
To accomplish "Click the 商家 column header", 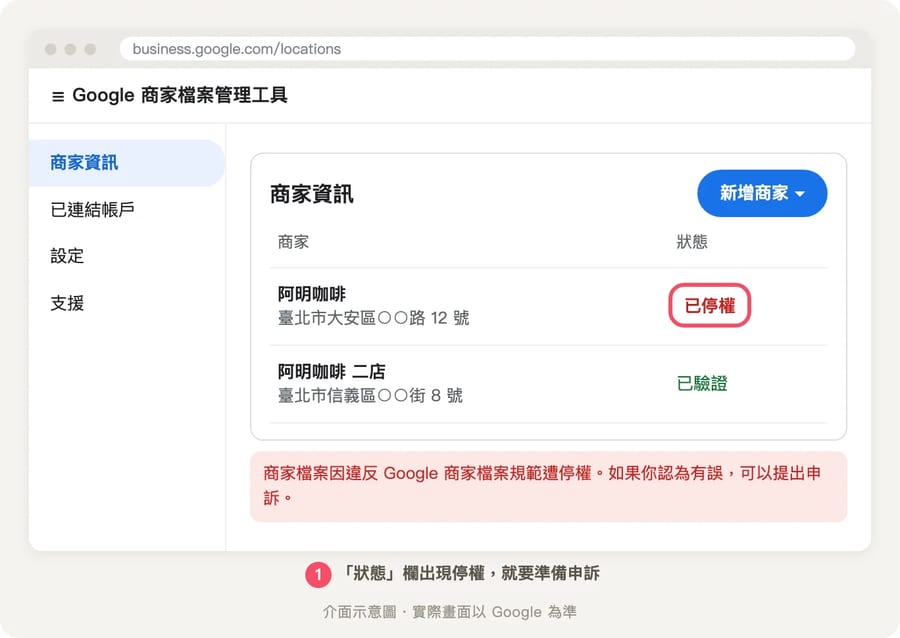I will (x=293, y=242).
